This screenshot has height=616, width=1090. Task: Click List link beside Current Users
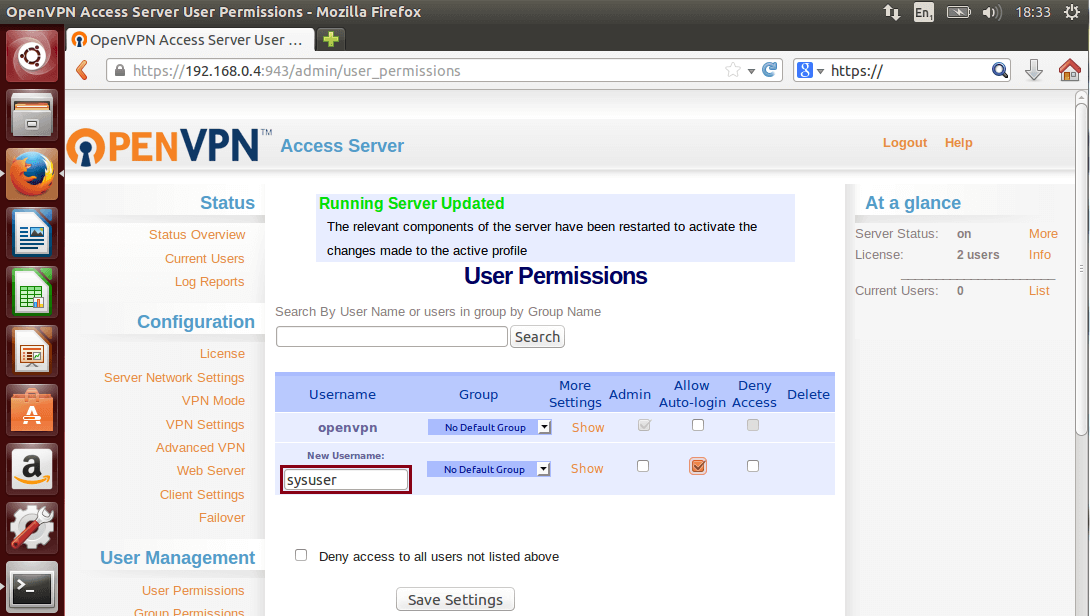[1039, 291]
